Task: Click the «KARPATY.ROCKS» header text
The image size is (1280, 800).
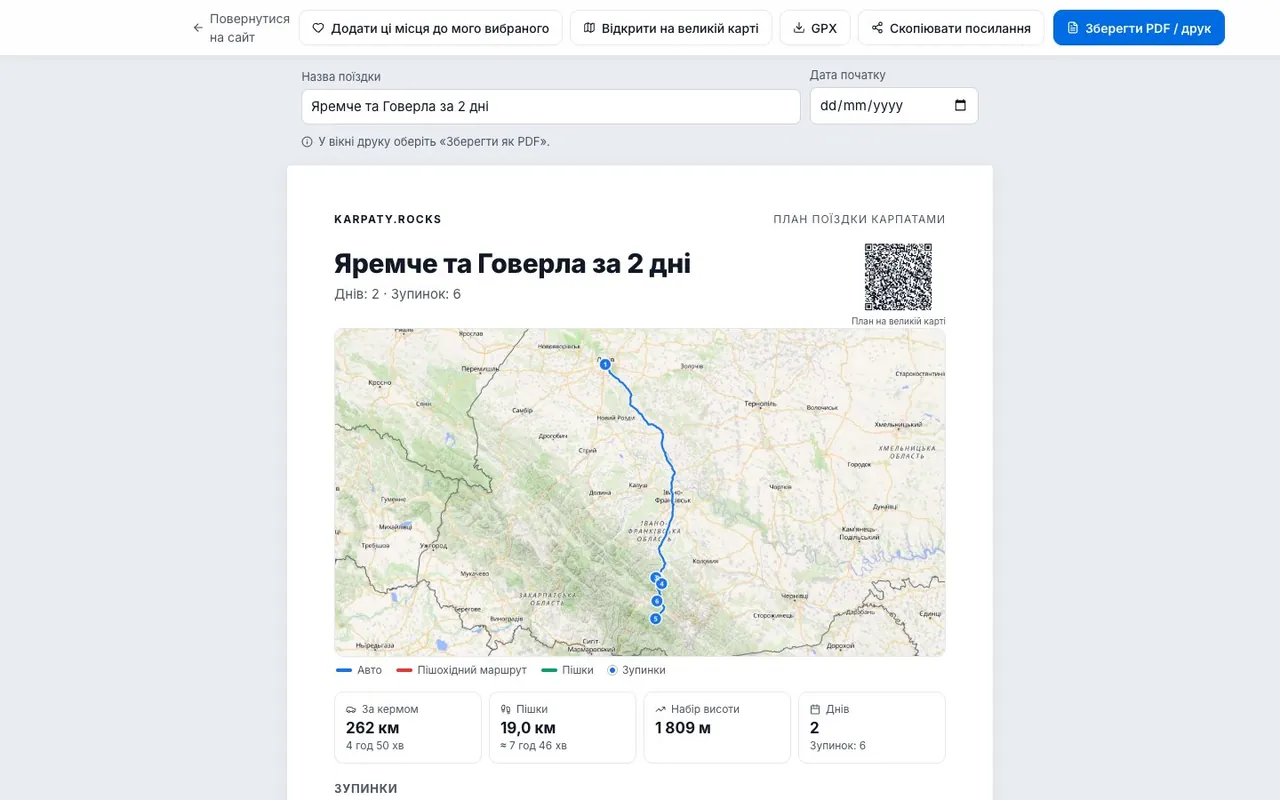Action: tap(388, 219)
